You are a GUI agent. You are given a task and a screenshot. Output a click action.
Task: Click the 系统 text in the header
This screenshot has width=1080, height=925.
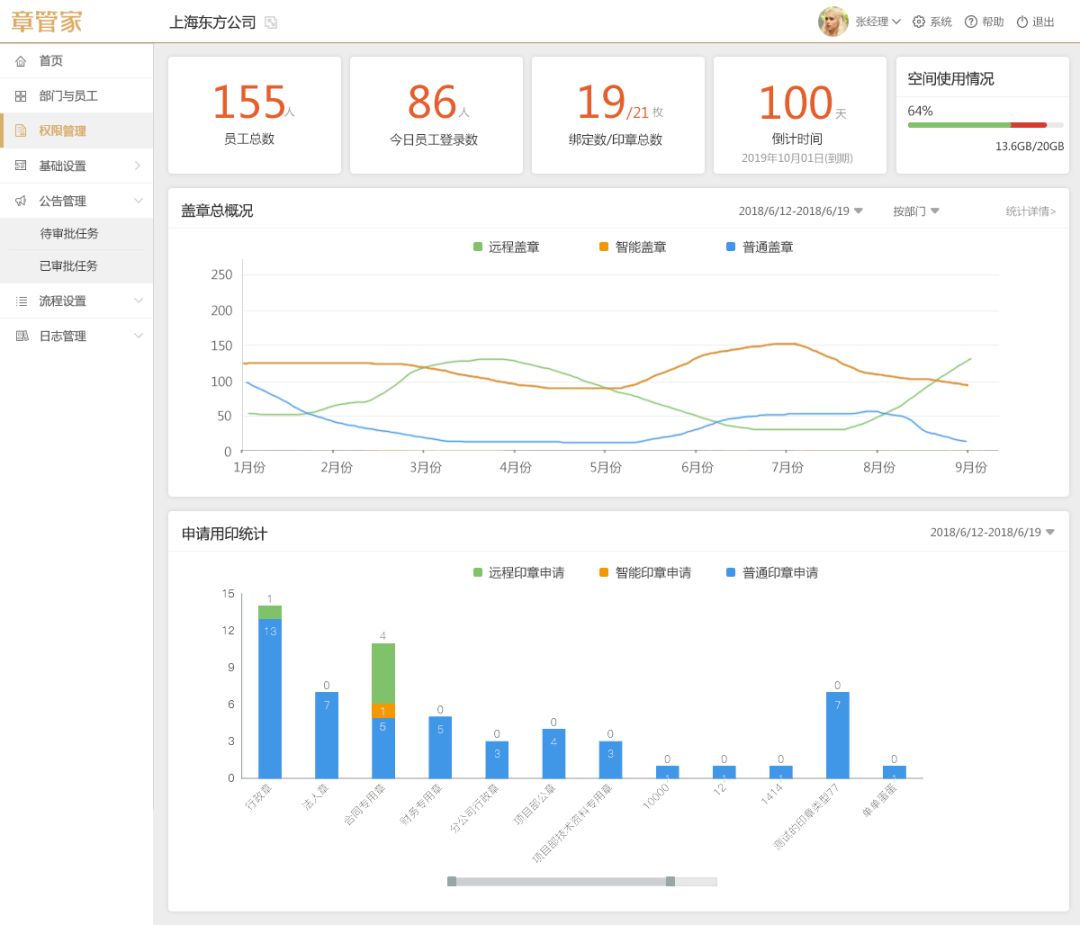point(941,22)
